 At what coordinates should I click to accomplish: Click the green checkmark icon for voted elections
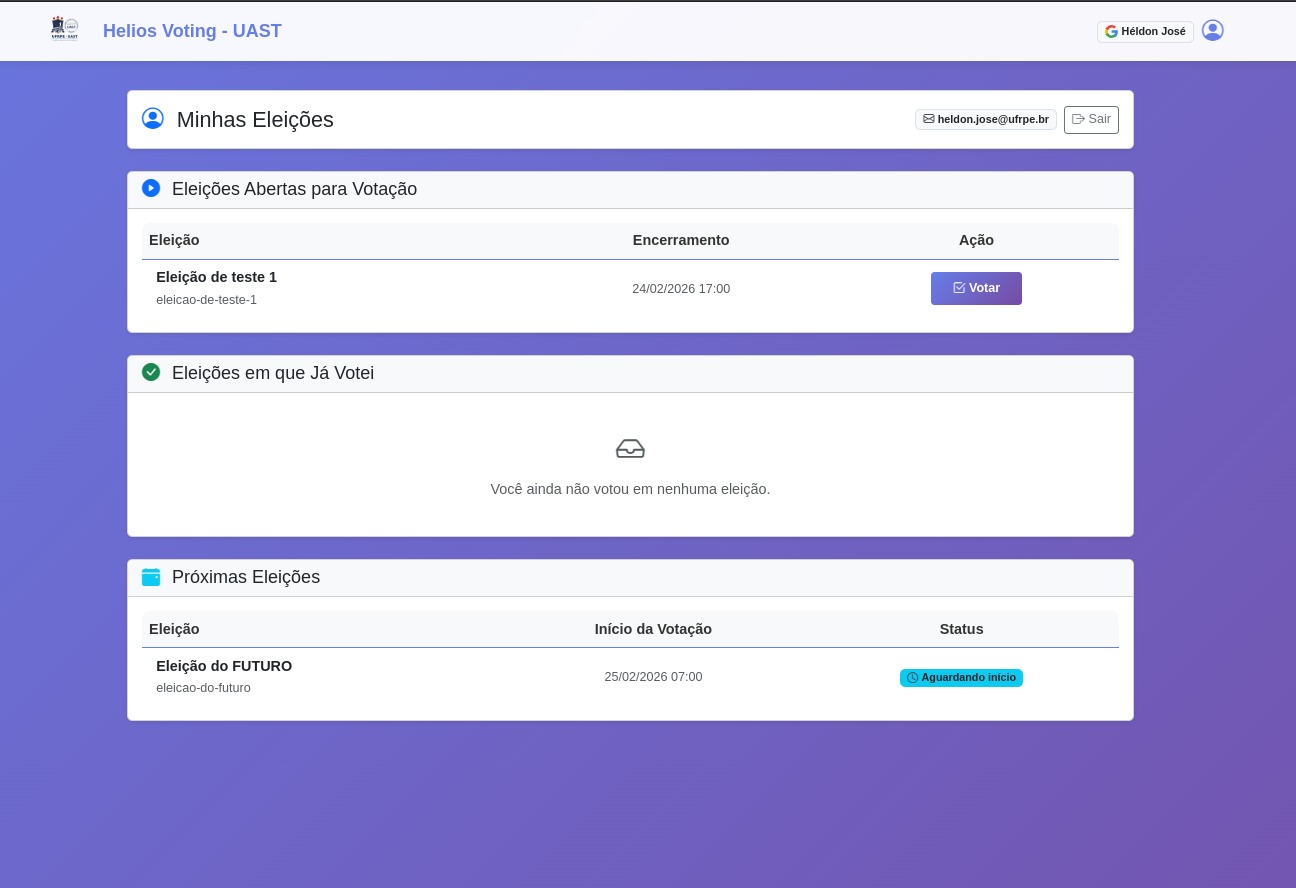151,372
